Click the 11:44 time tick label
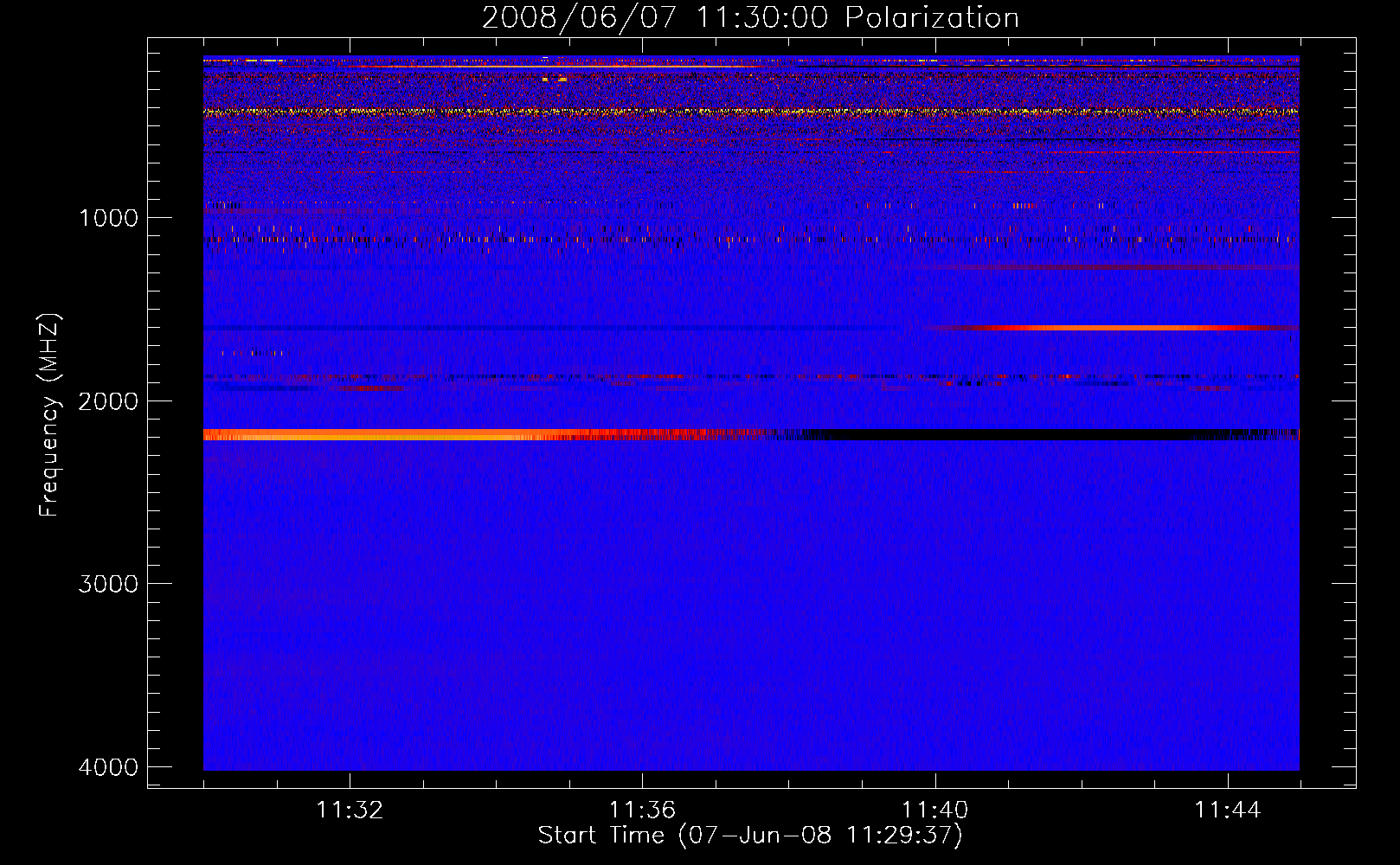Screen dimensions: 1400x865 click(1228, 811)
